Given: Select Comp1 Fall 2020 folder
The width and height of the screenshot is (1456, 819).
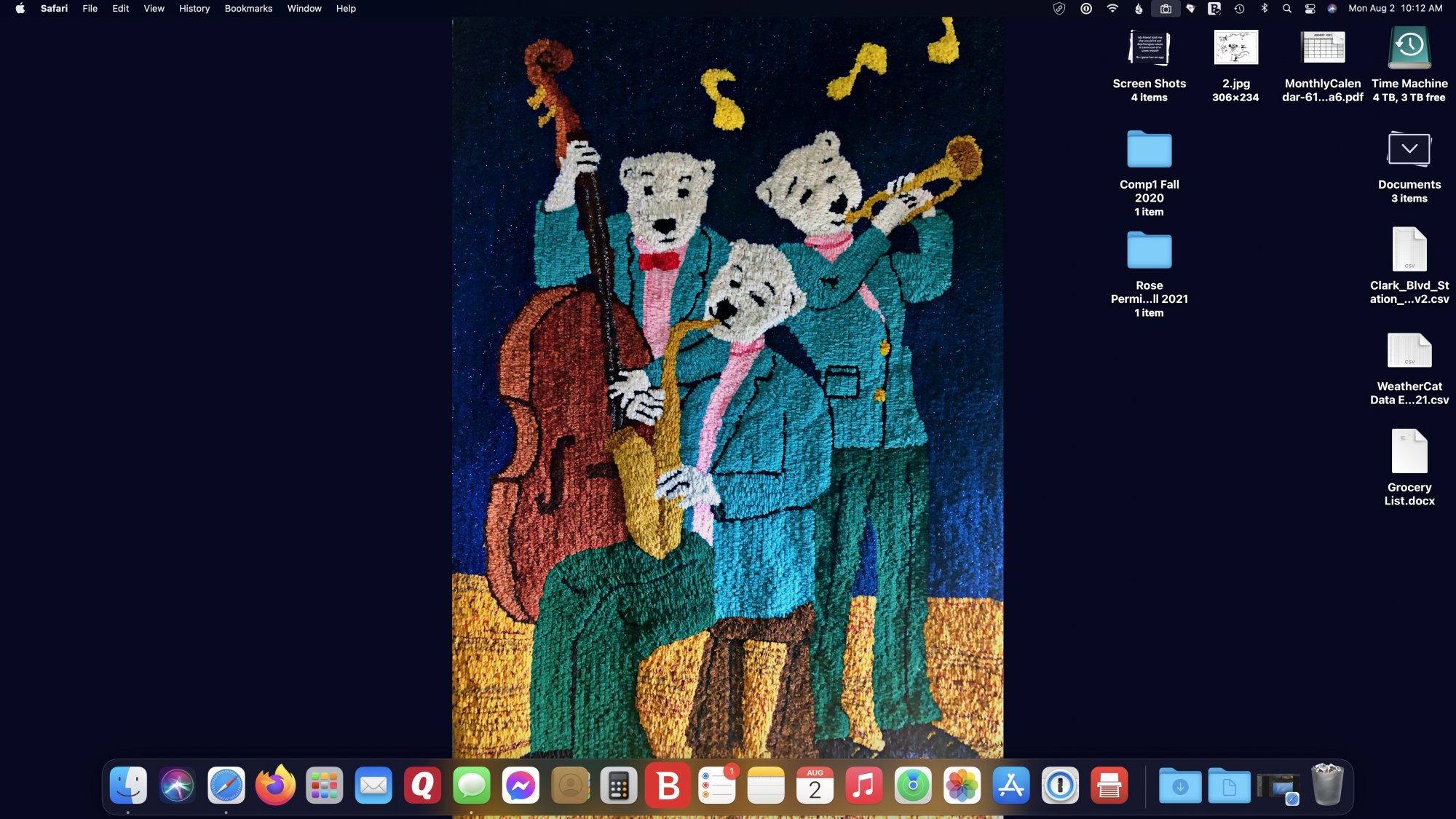Looking at the screenshot, I should coord(1149,173).
